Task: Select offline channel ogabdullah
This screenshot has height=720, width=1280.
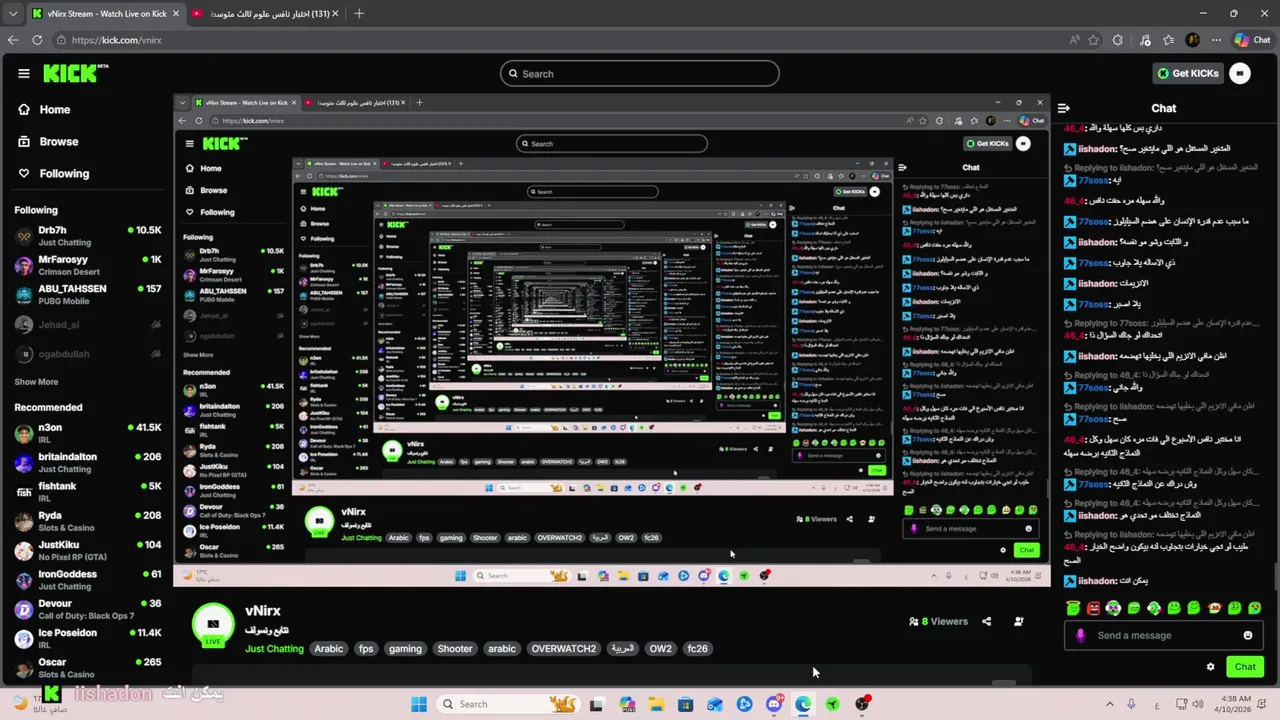Action: pos(87,354)
